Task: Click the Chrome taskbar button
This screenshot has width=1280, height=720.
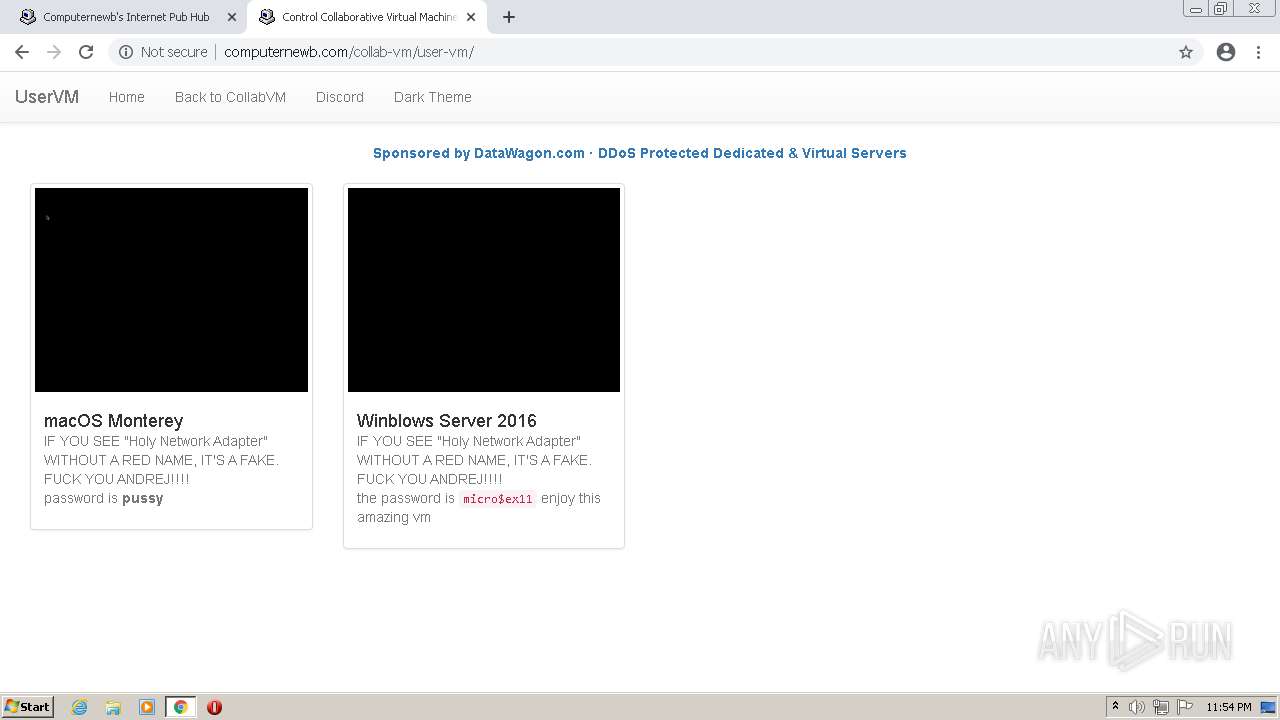Action: (x=181, y=707)
